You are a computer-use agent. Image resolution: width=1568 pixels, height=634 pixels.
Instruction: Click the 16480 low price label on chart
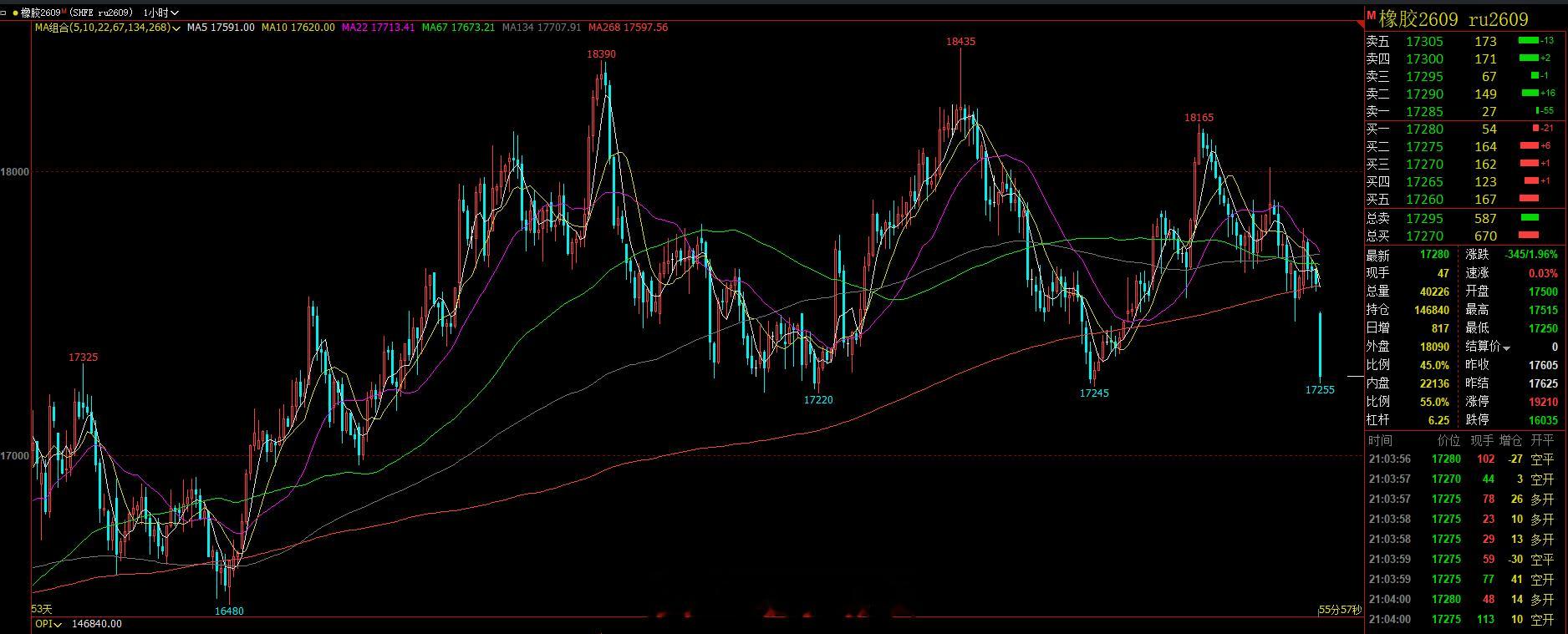pos(229,611)
